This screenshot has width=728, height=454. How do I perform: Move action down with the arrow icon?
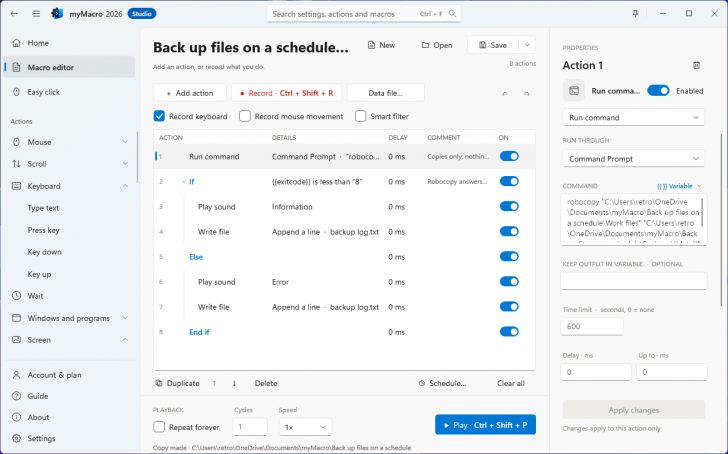pyautogui.click(x=234, y=383)
